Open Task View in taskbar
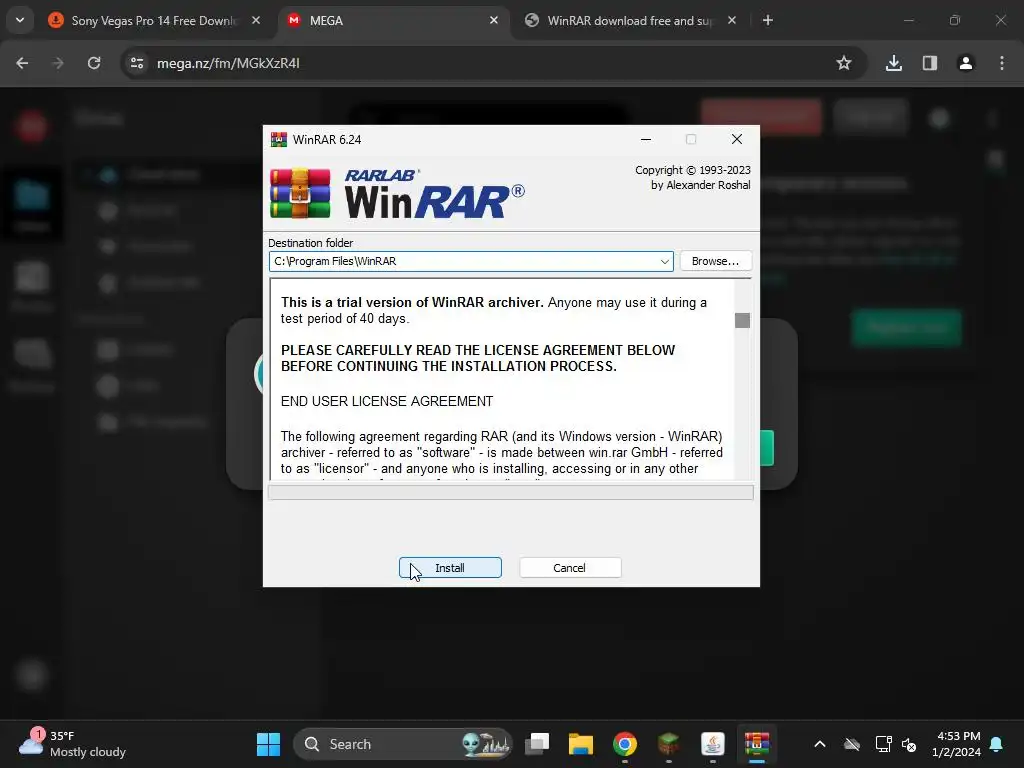 click(x=537, y=744)
